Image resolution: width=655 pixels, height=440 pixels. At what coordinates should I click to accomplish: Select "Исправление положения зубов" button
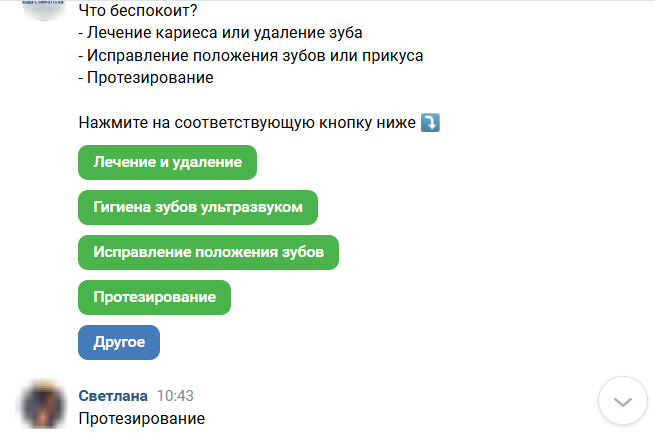tap(208, 252)
